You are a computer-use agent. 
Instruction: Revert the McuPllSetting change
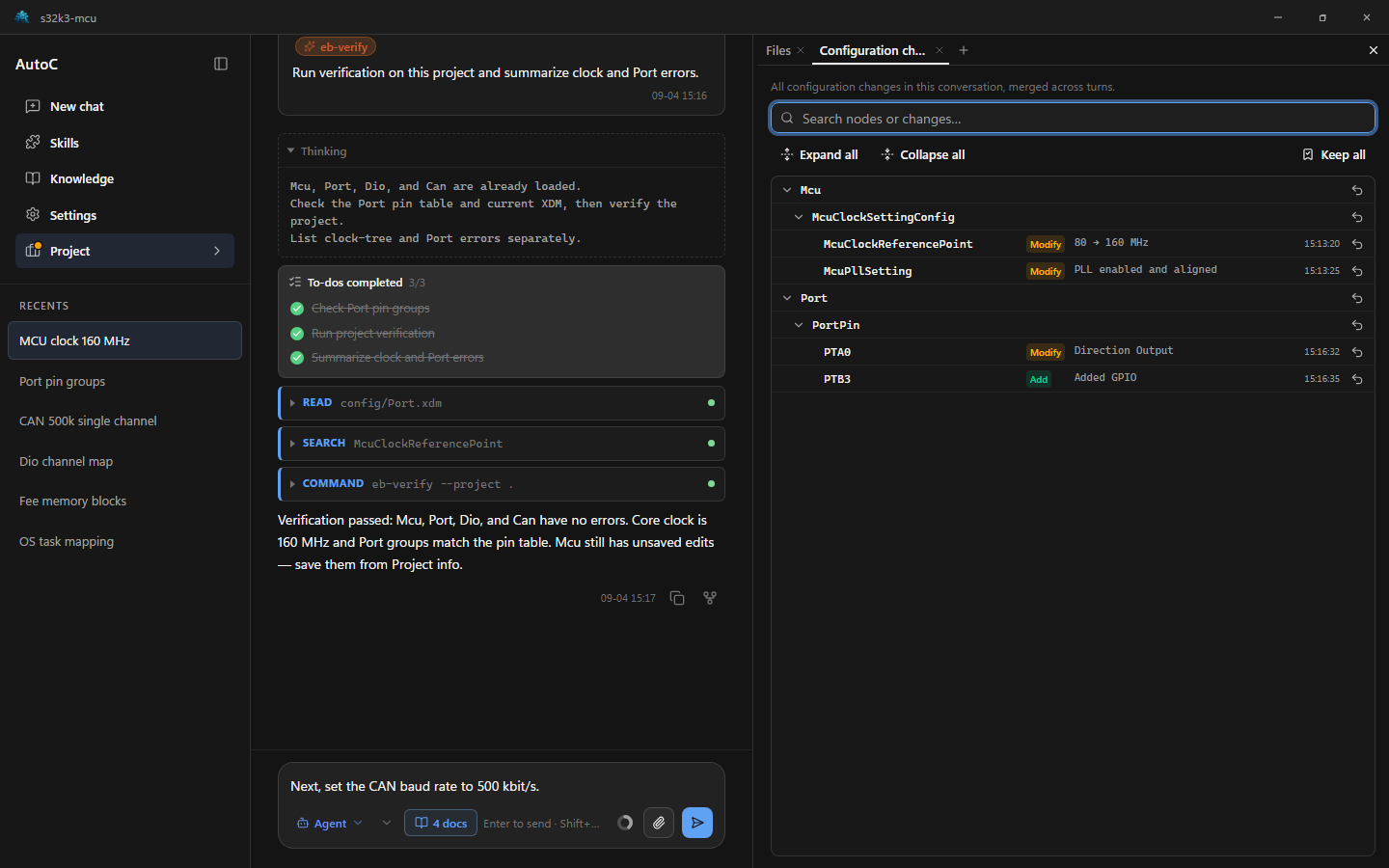[1357, 271]
